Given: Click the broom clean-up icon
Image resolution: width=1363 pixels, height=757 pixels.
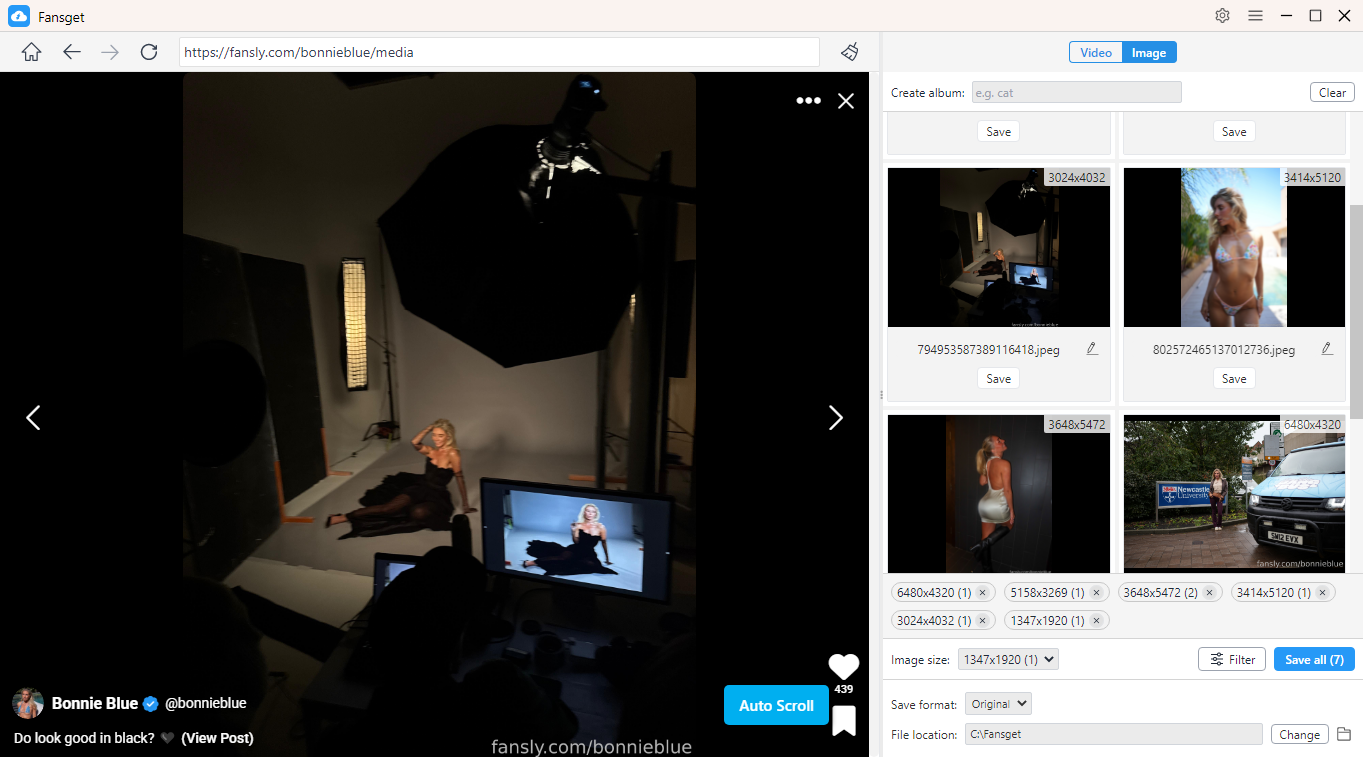Looking at the screenshot, I should coord(850,52).
